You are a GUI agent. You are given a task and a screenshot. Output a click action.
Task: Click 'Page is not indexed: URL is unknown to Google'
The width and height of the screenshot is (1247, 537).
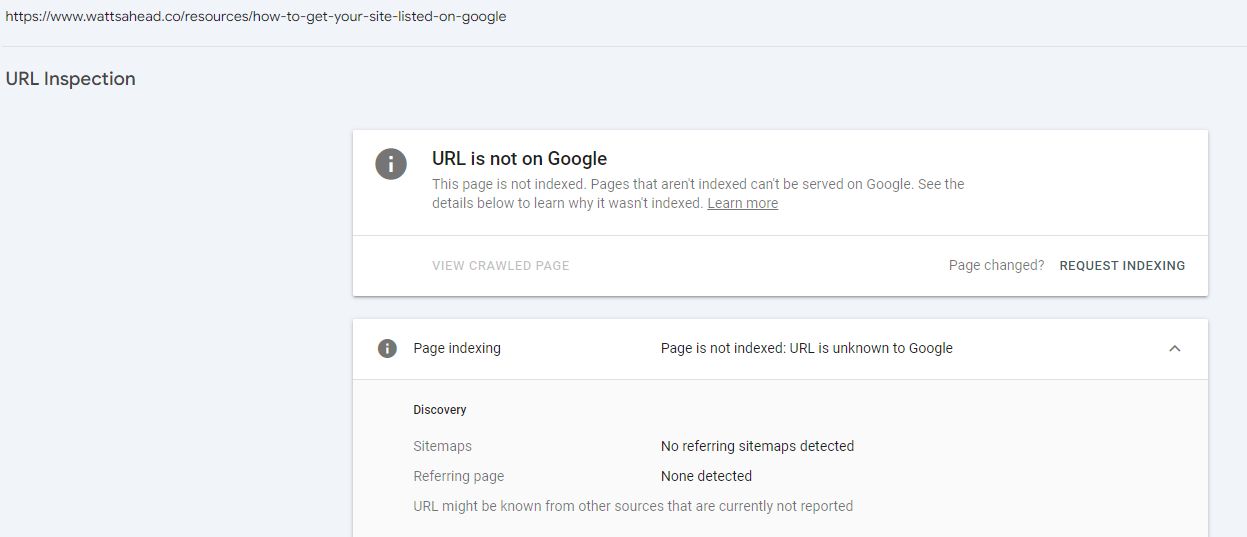[x=807, y=349]
